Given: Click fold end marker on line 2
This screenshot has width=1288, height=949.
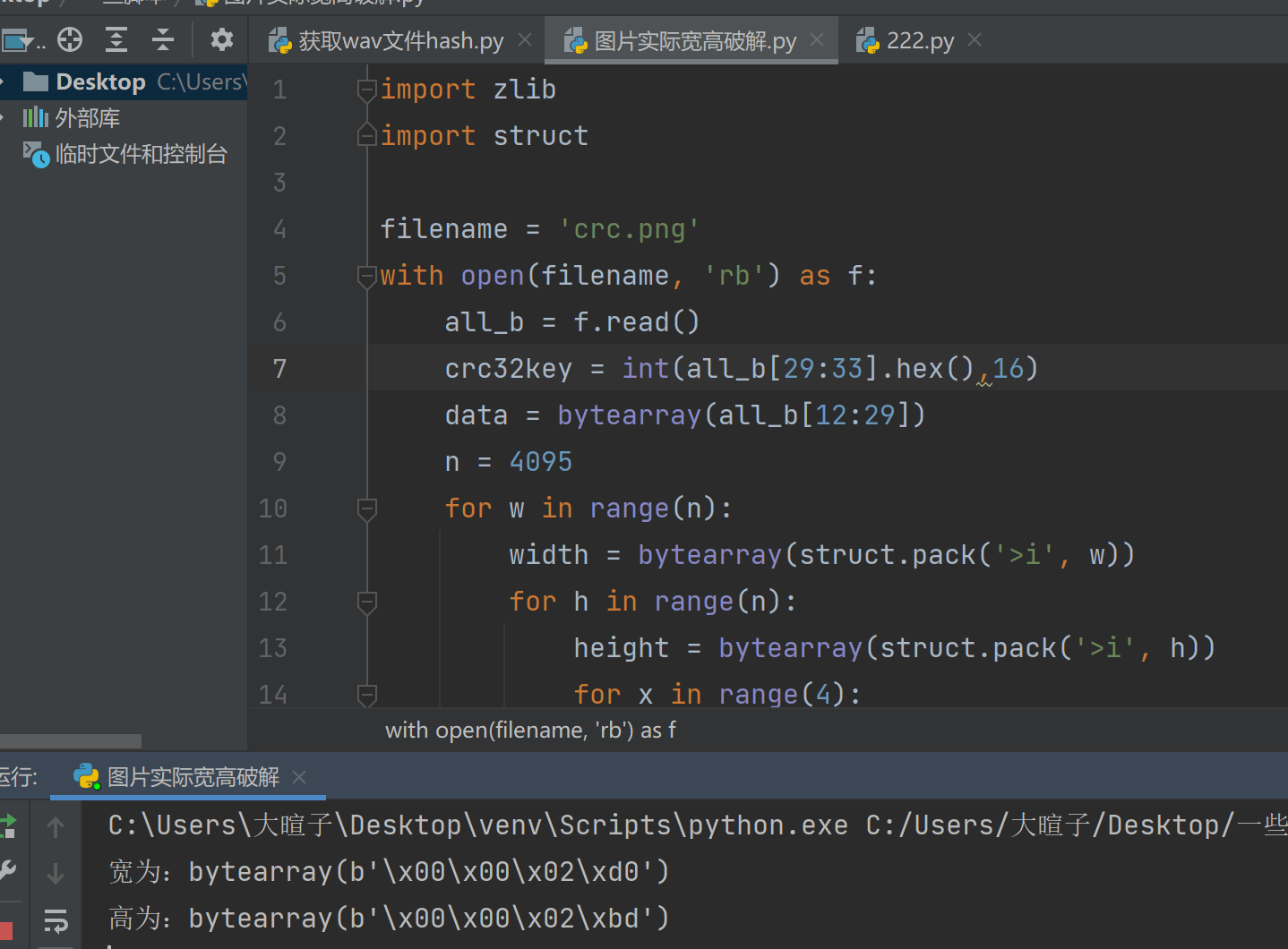Looking at the screenshot, I should coord(366,136).
